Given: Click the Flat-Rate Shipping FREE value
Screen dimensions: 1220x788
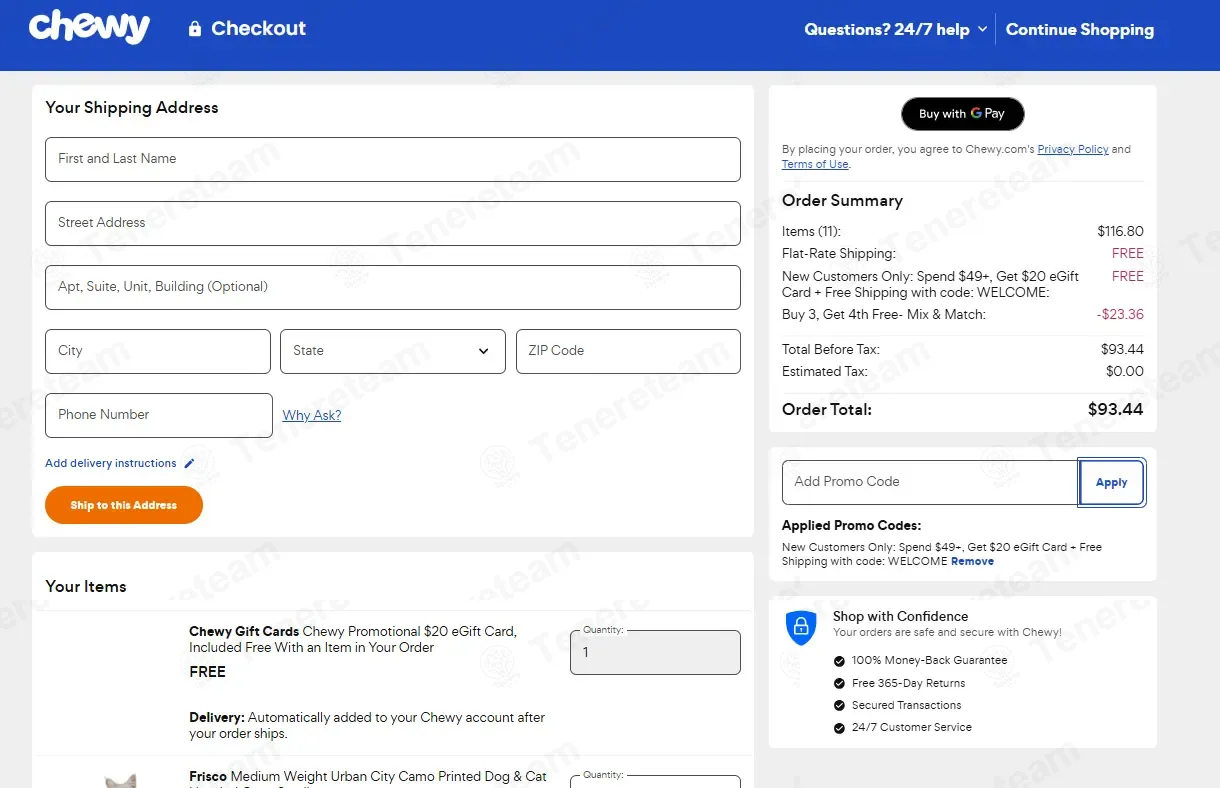Looking at the screenshot, I should (1127, 253).
